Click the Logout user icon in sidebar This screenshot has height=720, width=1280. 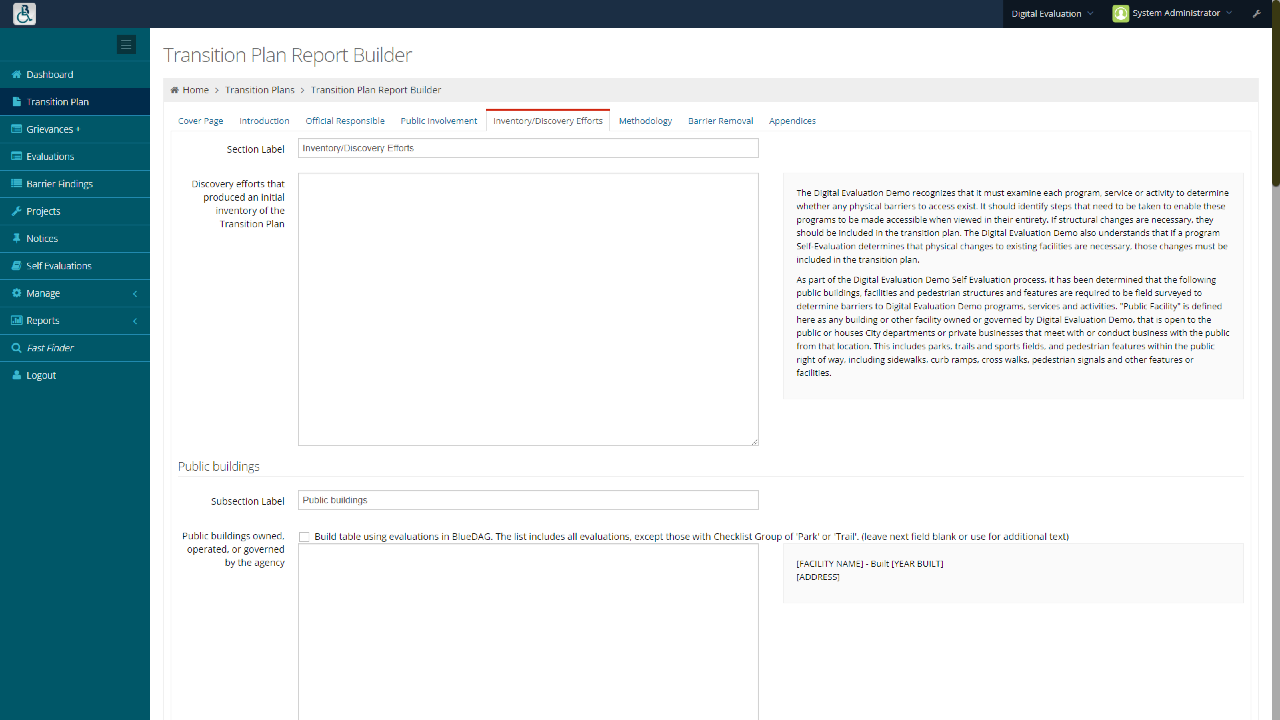[x=17, y=375]
